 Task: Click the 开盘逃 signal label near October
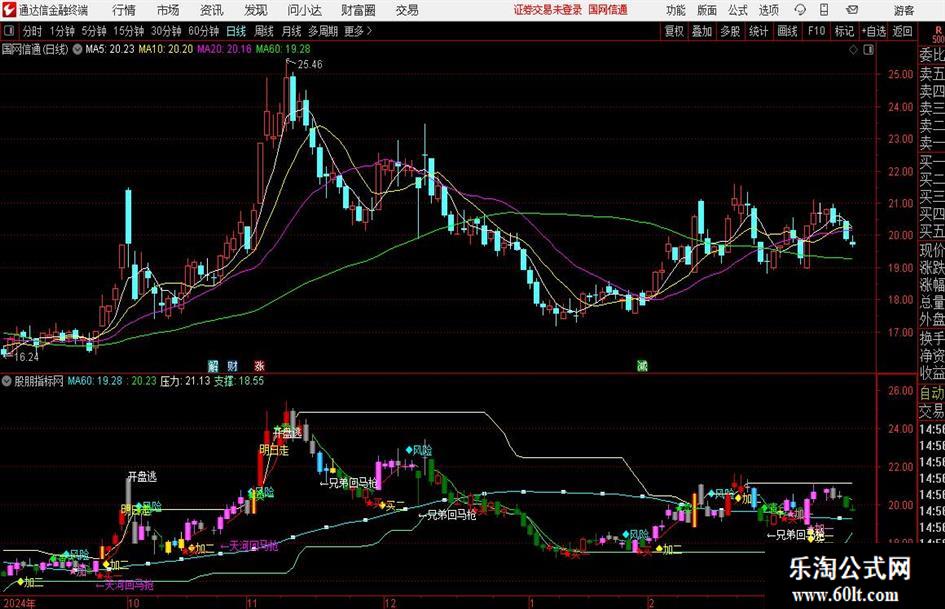tap(142, 477)
